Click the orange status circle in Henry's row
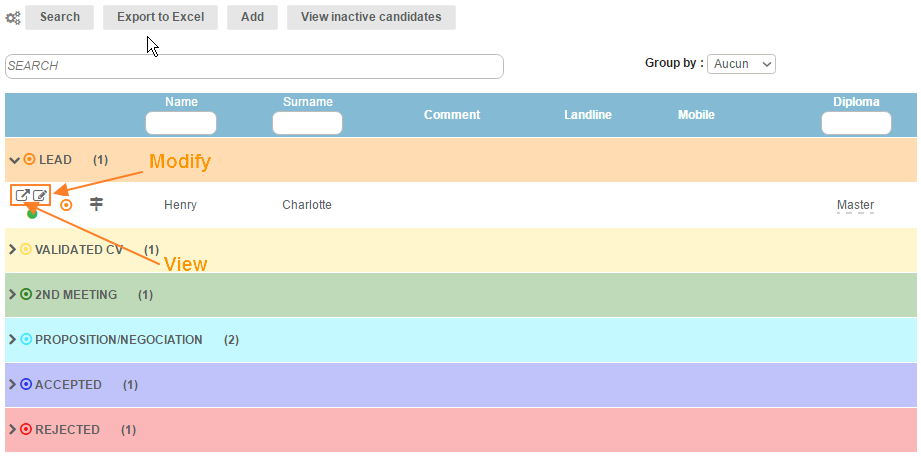The width and height of the screenshot is (921, 456). [66, 205]
